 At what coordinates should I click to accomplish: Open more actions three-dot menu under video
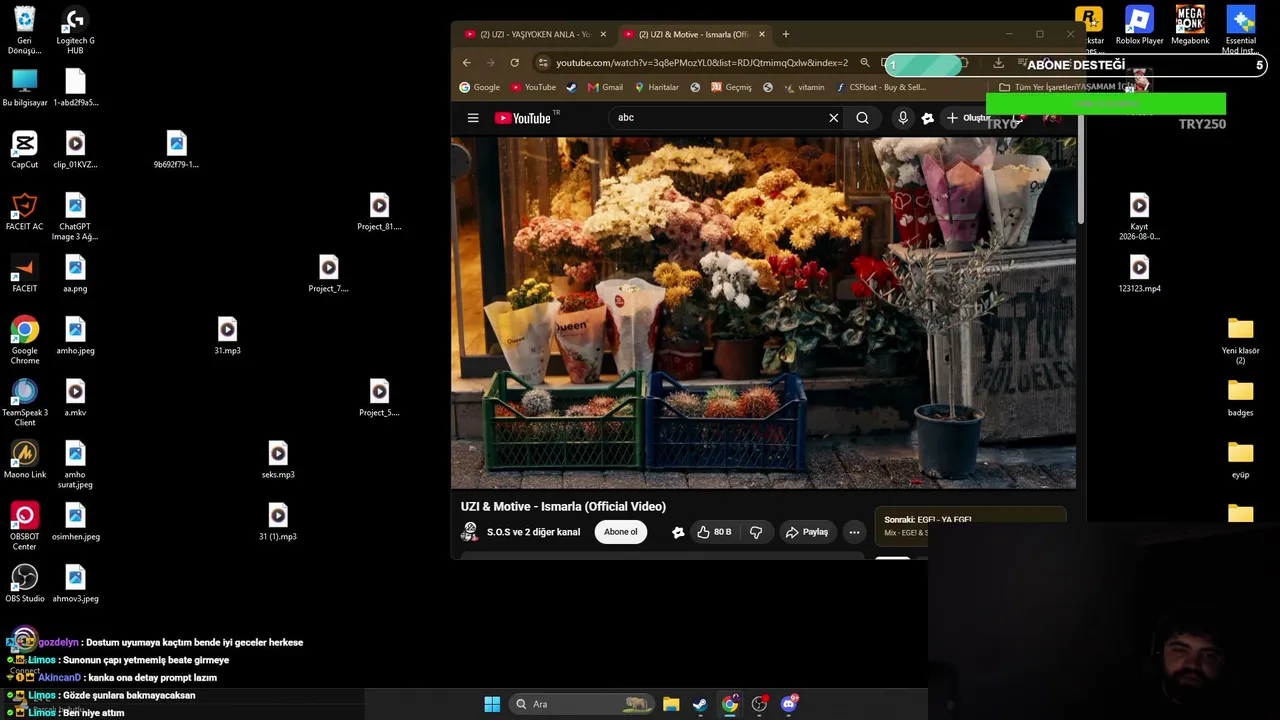pyautogui.click(x=854, y=532)
